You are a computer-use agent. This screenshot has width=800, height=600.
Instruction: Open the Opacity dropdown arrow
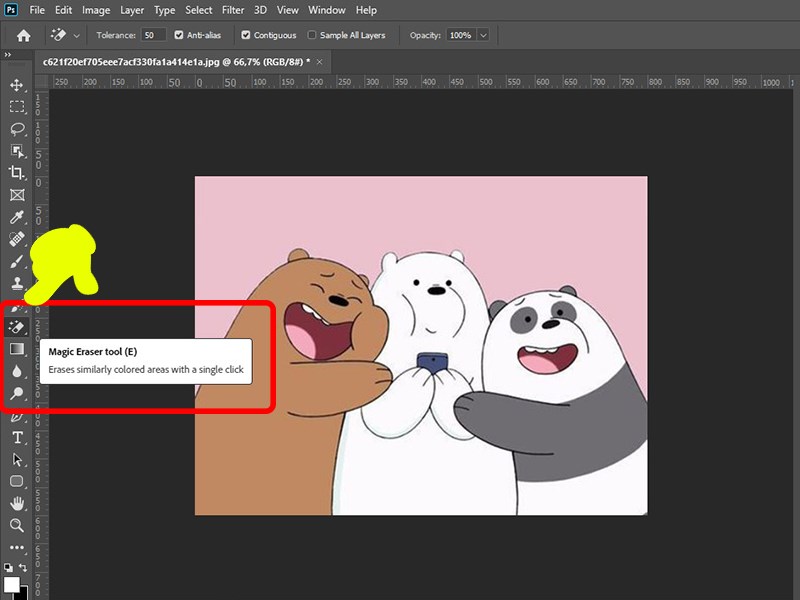pos(484,35)
